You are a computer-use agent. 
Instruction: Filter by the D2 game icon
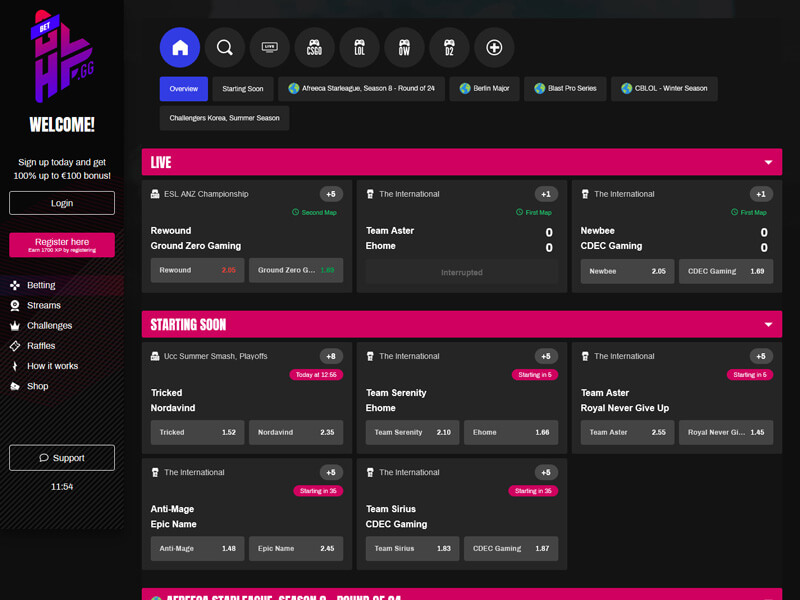(449, 47)
